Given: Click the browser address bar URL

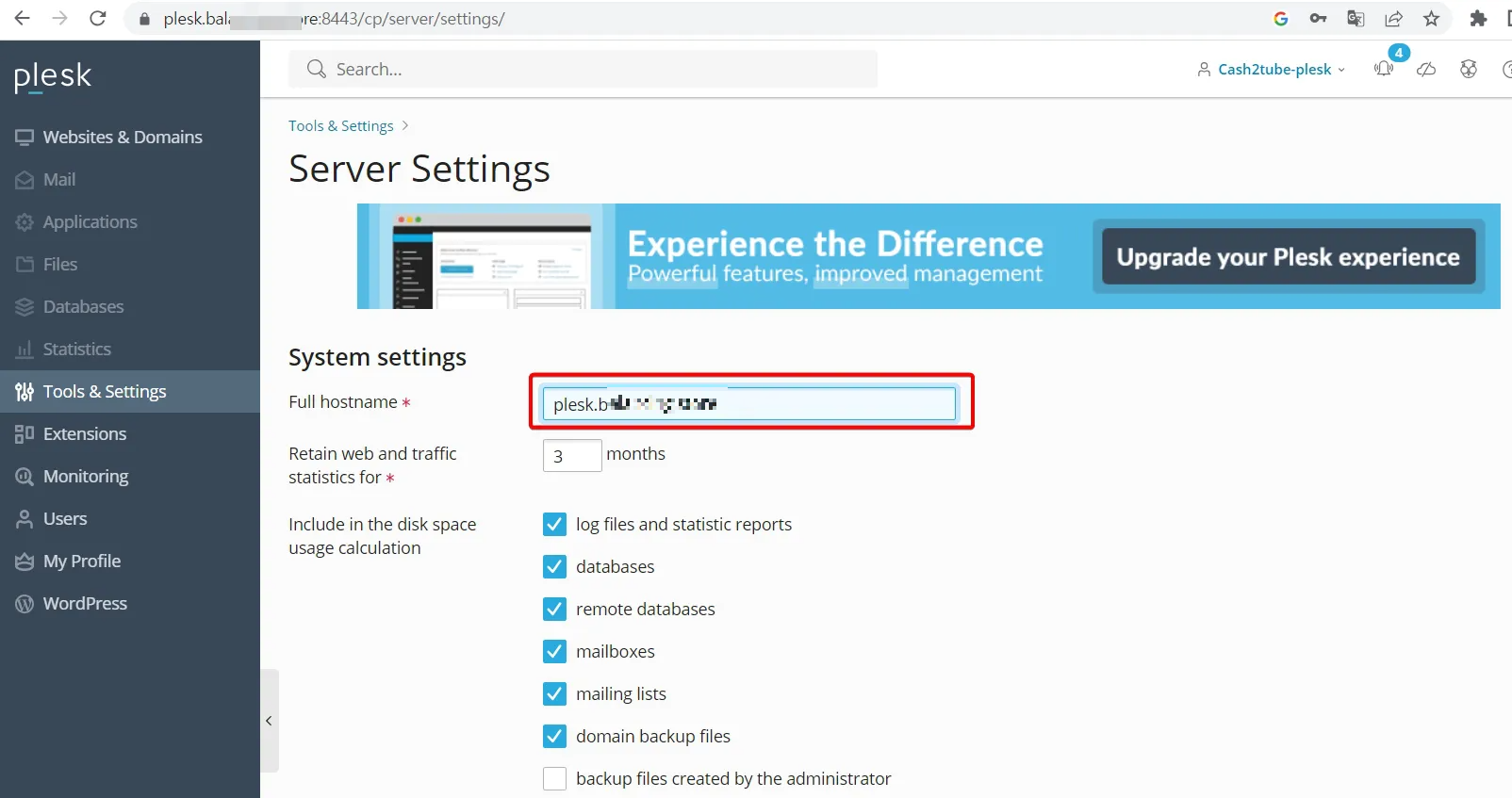Looking at the screenshot, I should click(x=334, y=19).
